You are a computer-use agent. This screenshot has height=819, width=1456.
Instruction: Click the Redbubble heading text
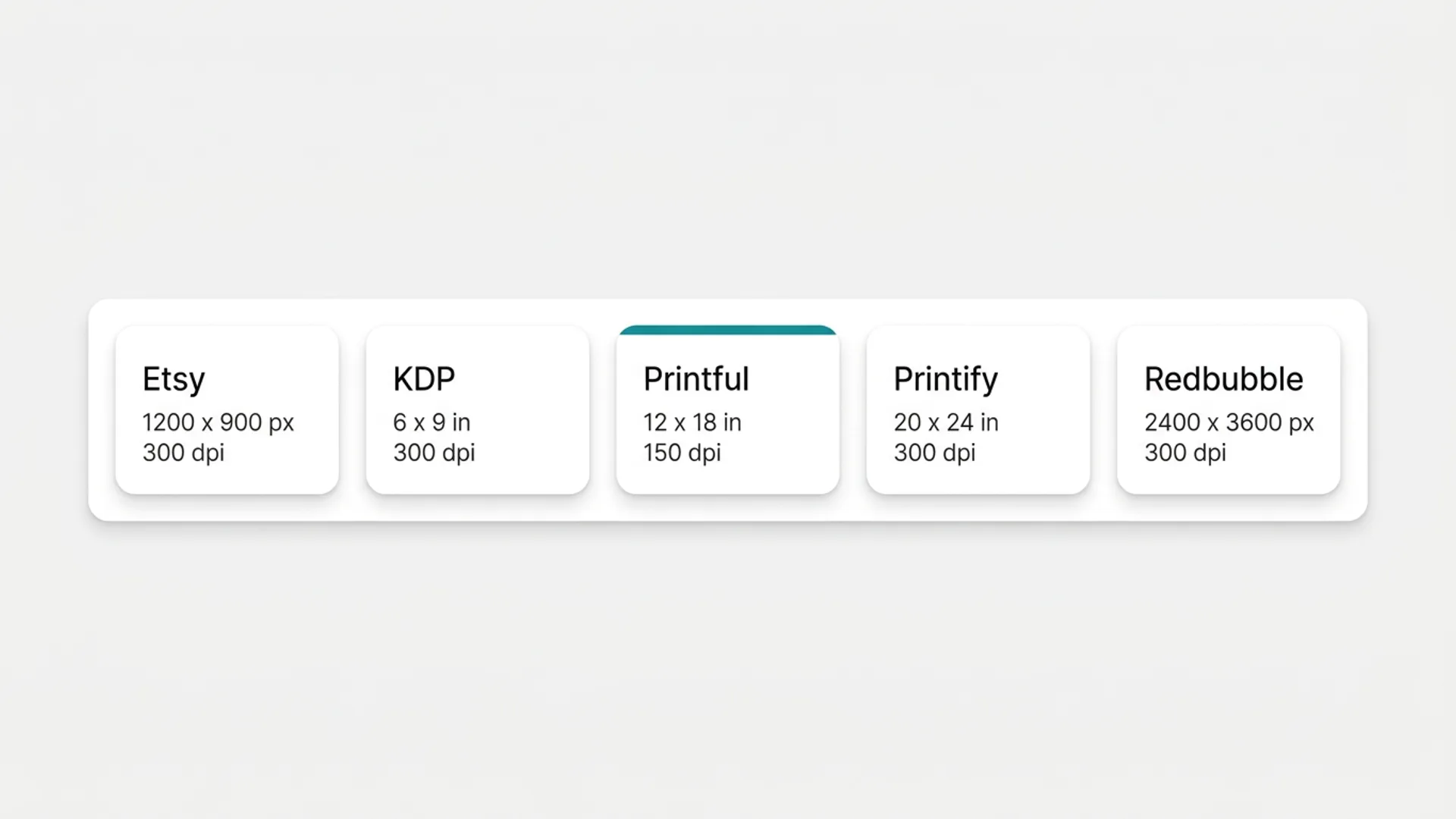click(1224, 379)
